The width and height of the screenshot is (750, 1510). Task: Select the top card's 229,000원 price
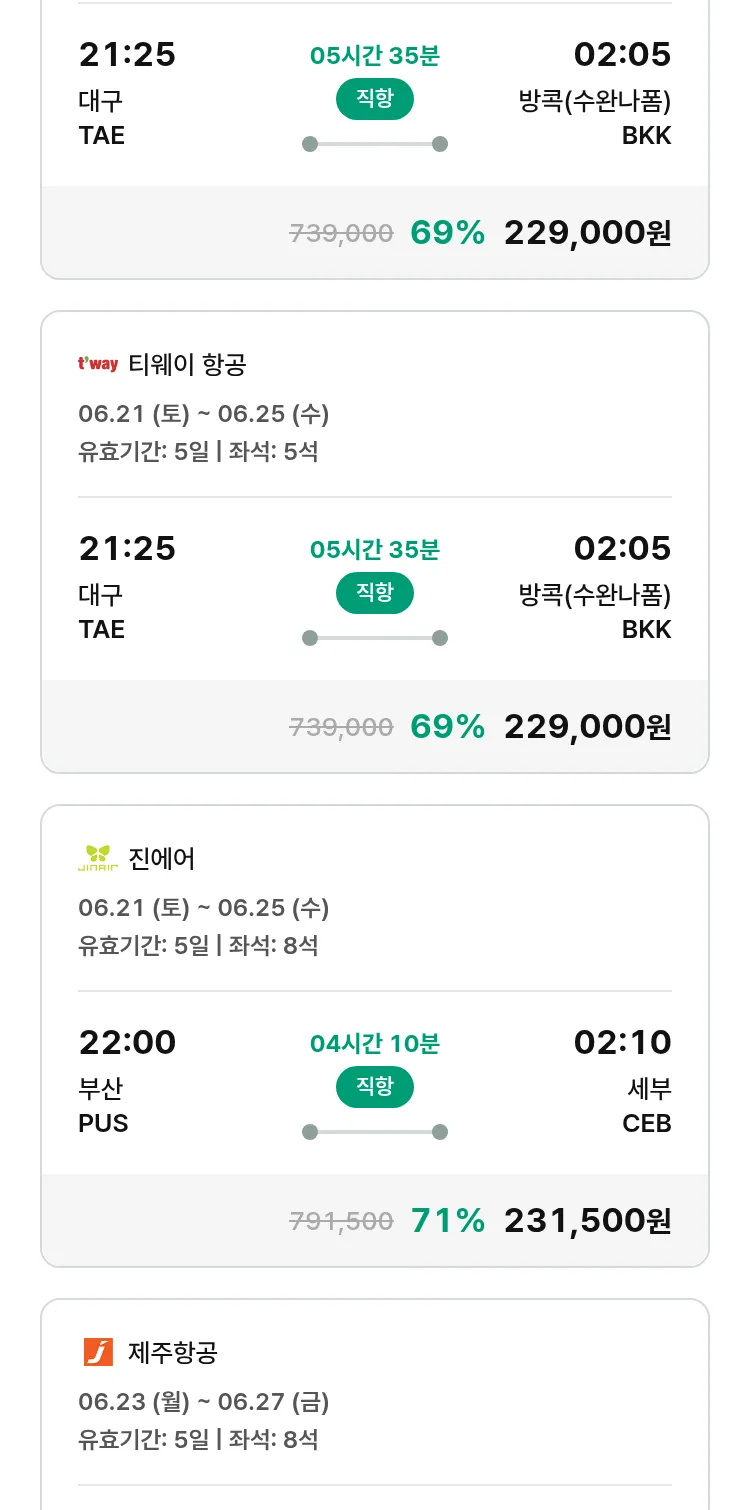588,232
